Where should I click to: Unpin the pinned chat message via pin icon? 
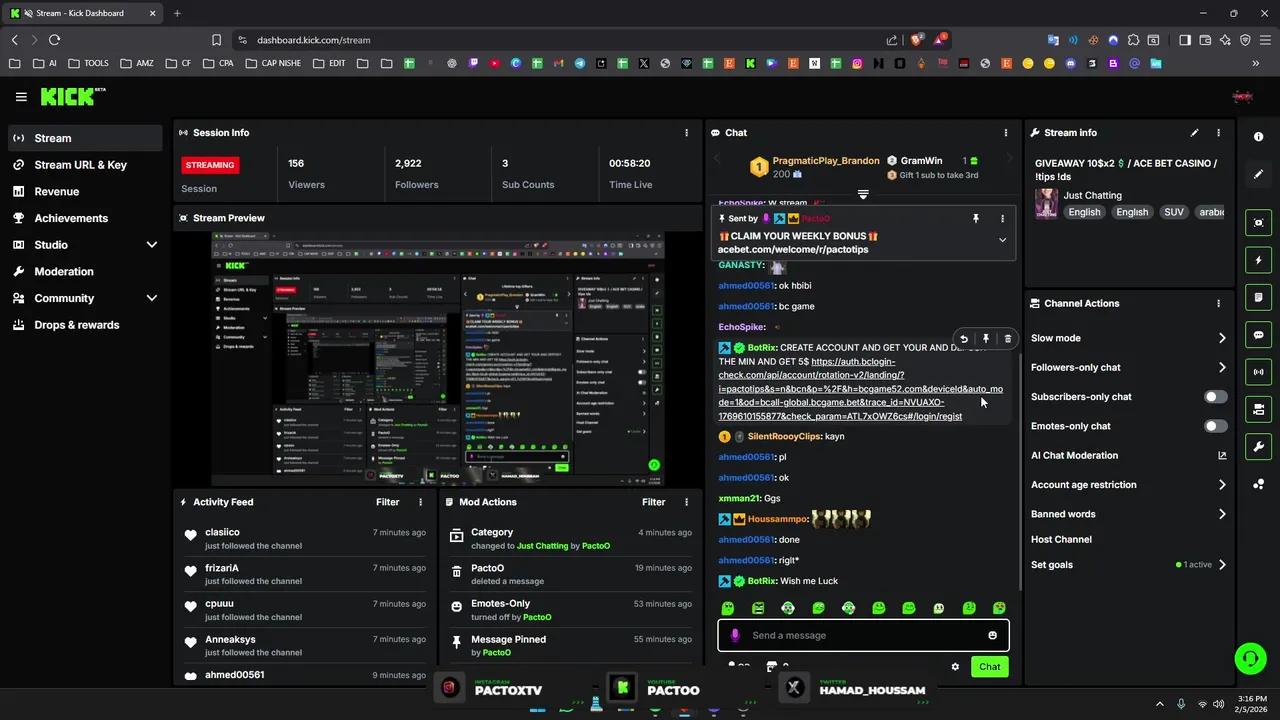976,218
